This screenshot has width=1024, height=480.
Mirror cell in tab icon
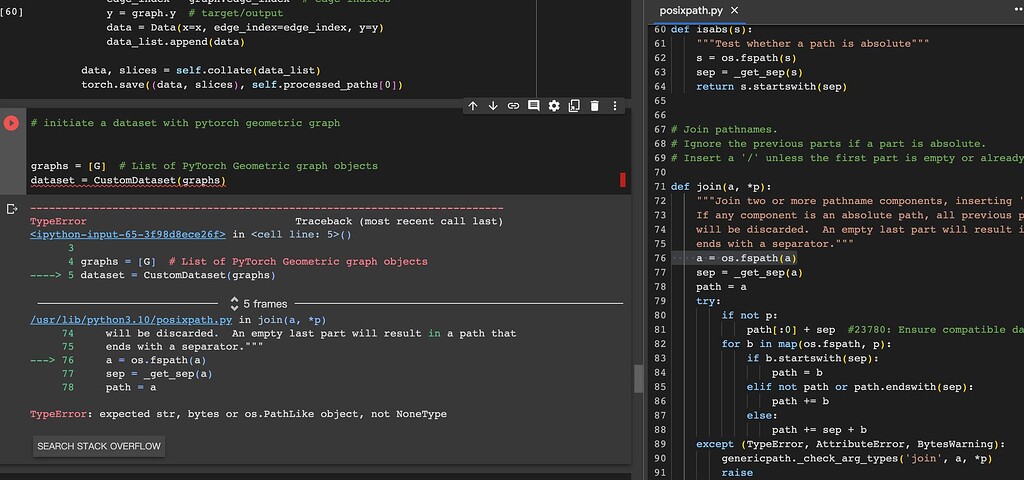pos(574,106)
